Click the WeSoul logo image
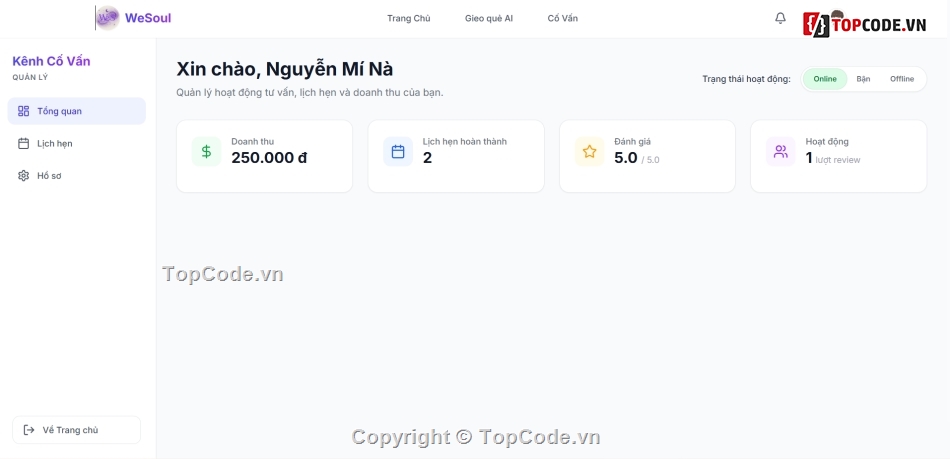This screenshot has height=459, width=950. click(108, 18)
